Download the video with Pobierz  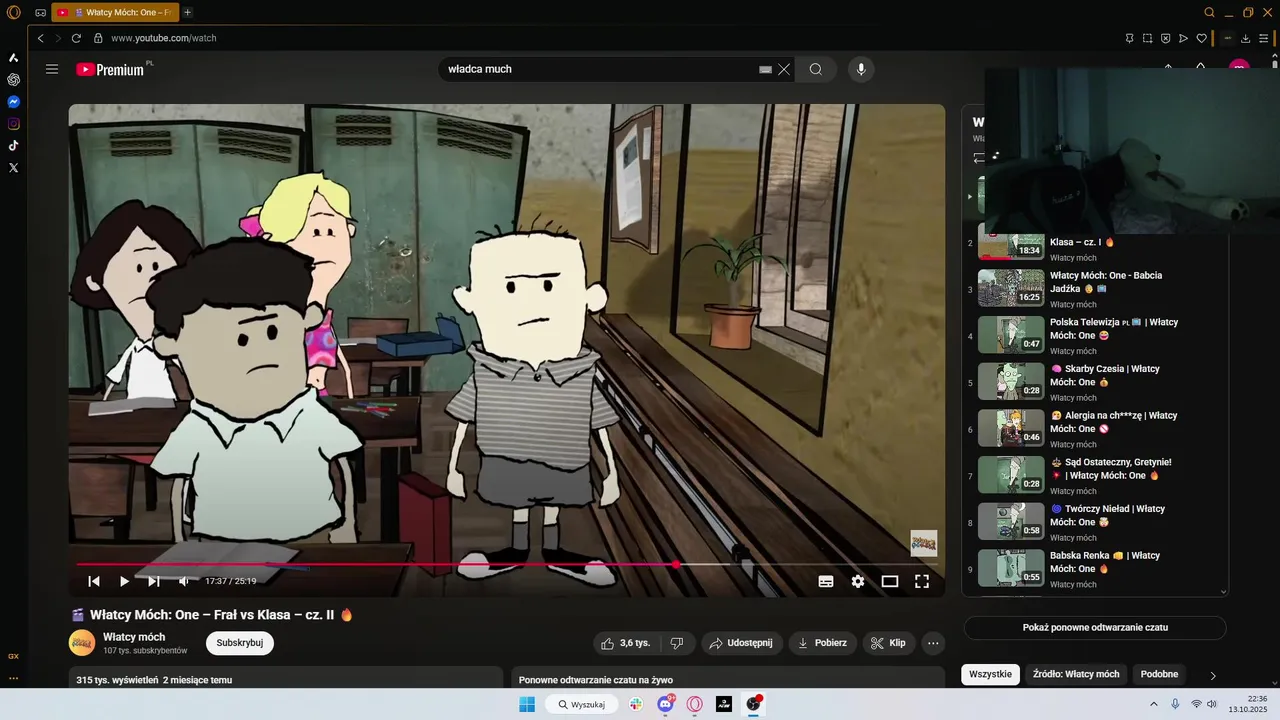[822, 643]
